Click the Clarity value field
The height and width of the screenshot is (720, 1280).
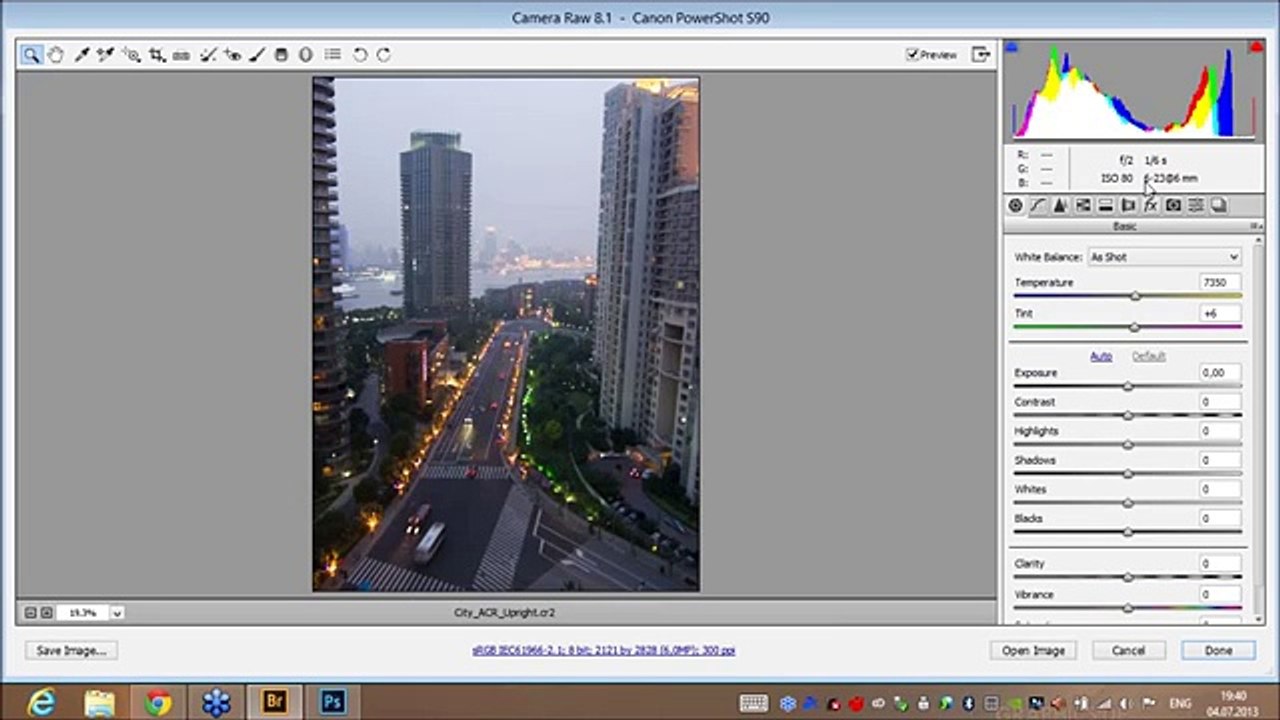[x=1219, y=564]
